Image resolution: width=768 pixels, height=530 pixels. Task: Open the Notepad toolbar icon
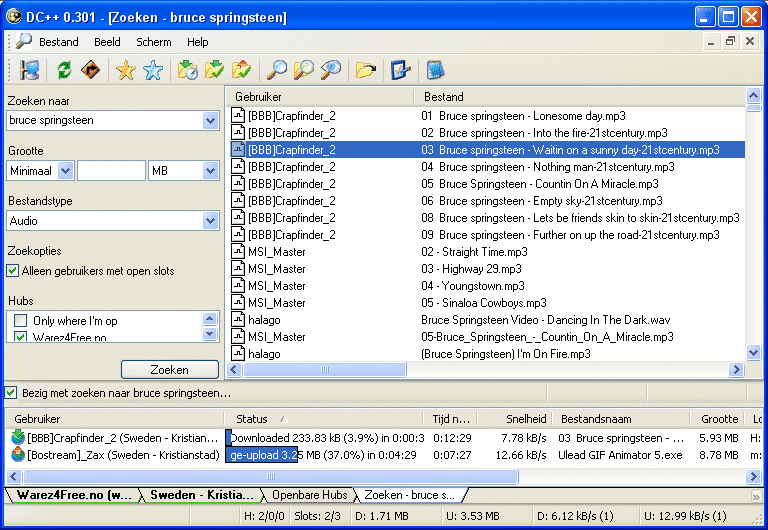435,70
